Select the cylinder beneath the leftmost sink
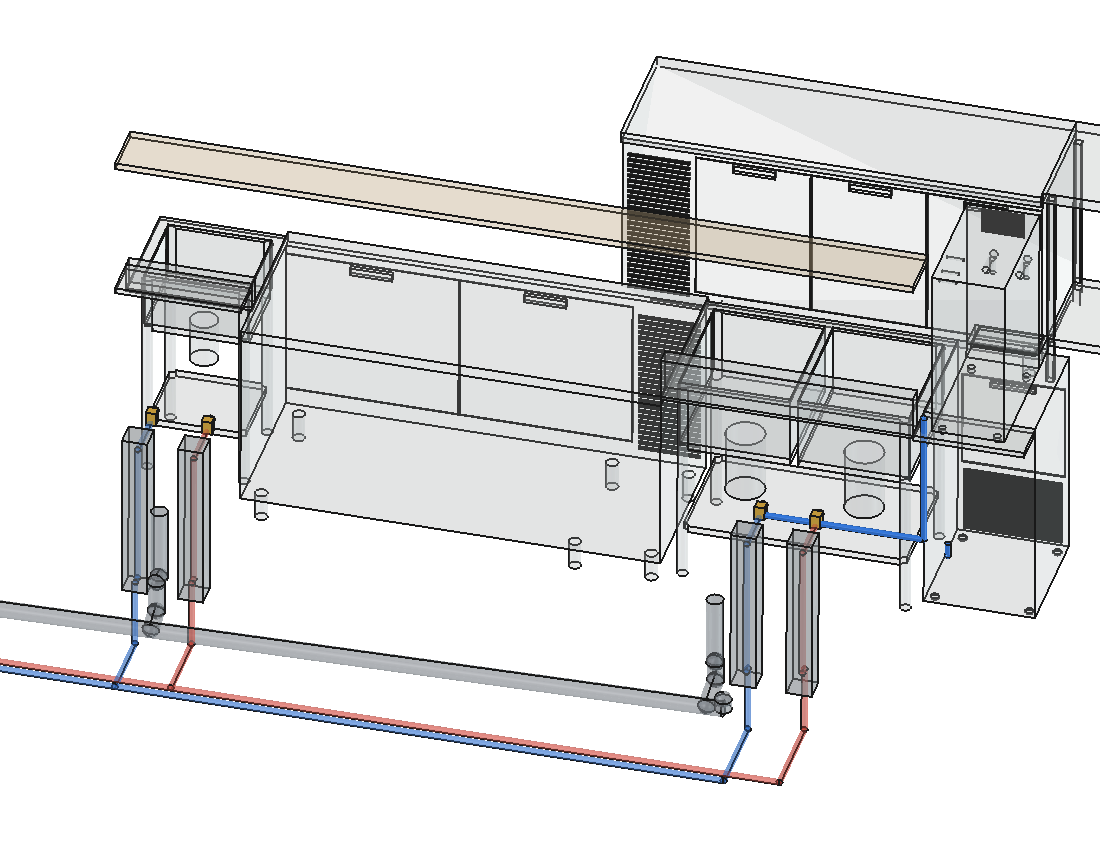Viewport: 1100px width, 850px height. click(204, 339)
